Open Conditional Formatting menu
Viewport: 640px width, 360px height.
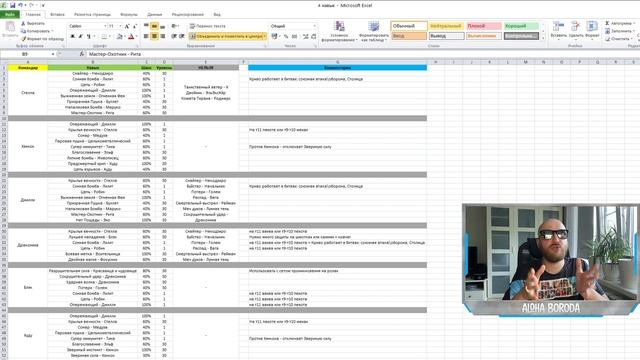pyautogui.click(x=339, y=31)
